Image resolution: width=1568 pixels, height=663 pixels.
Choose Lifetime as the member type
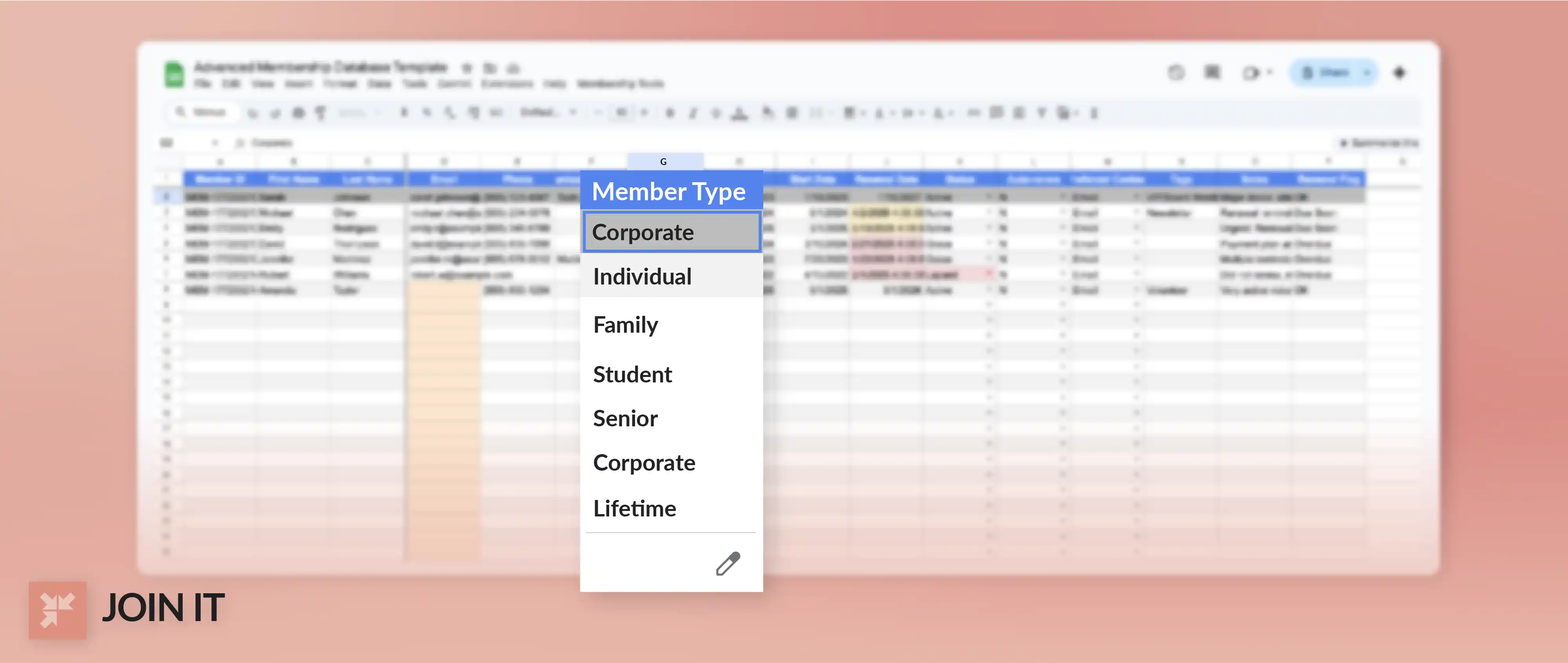pyautogui.click(x=634, y=509)
